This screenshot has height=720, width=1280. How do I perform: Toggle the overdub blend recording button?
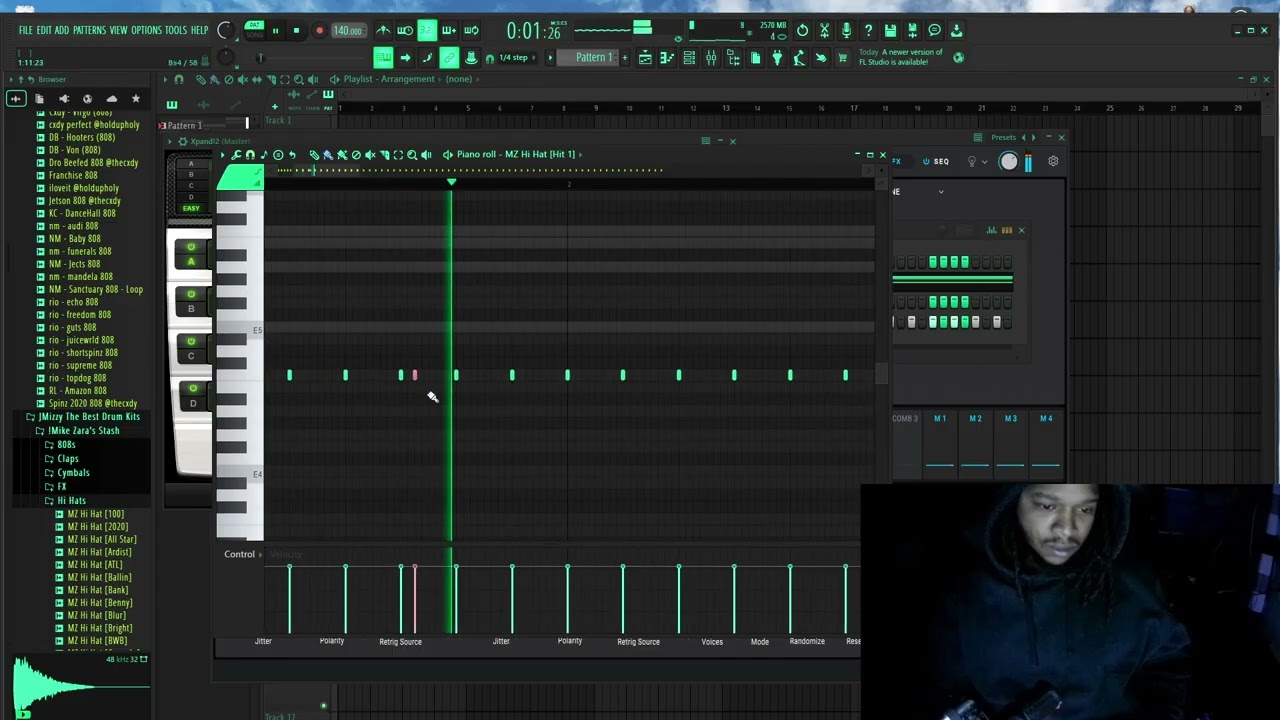point(449,30)
